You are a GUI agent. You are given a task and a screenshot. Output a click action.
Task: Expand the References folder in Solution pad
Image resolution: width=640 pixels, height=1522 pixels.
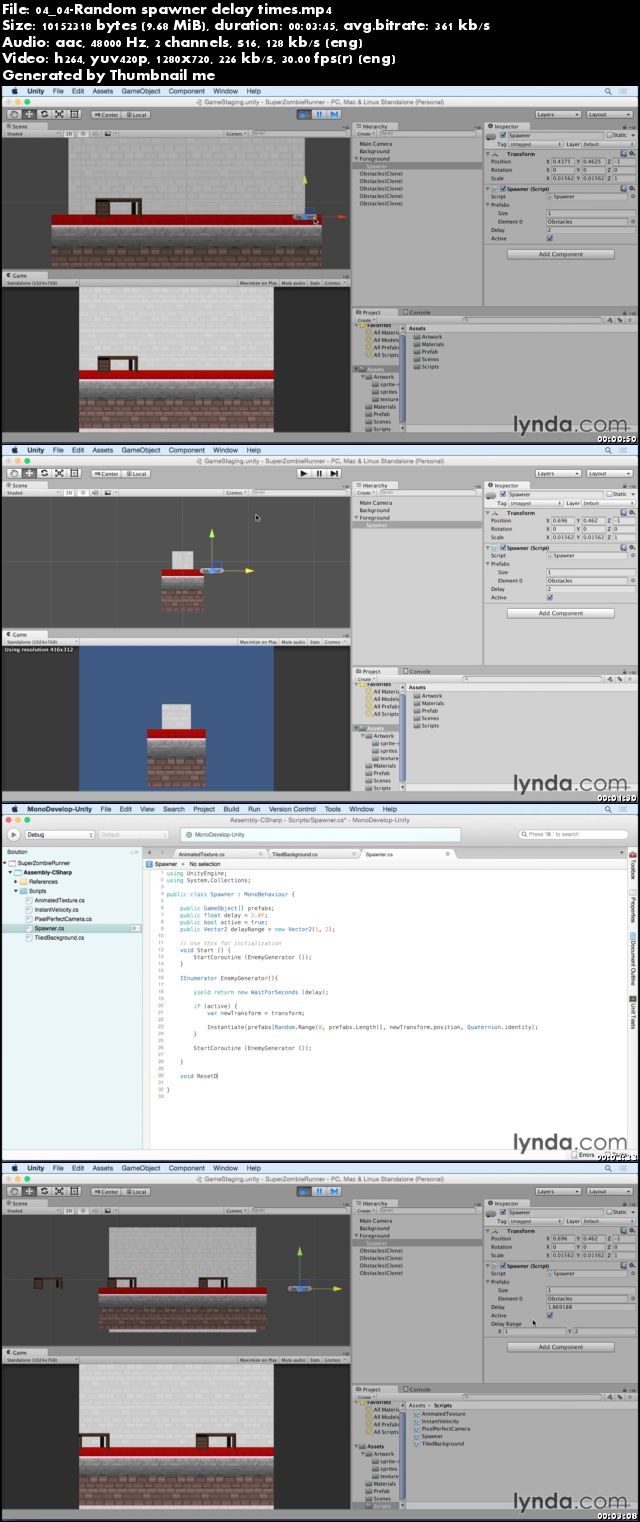coord(17,881)
